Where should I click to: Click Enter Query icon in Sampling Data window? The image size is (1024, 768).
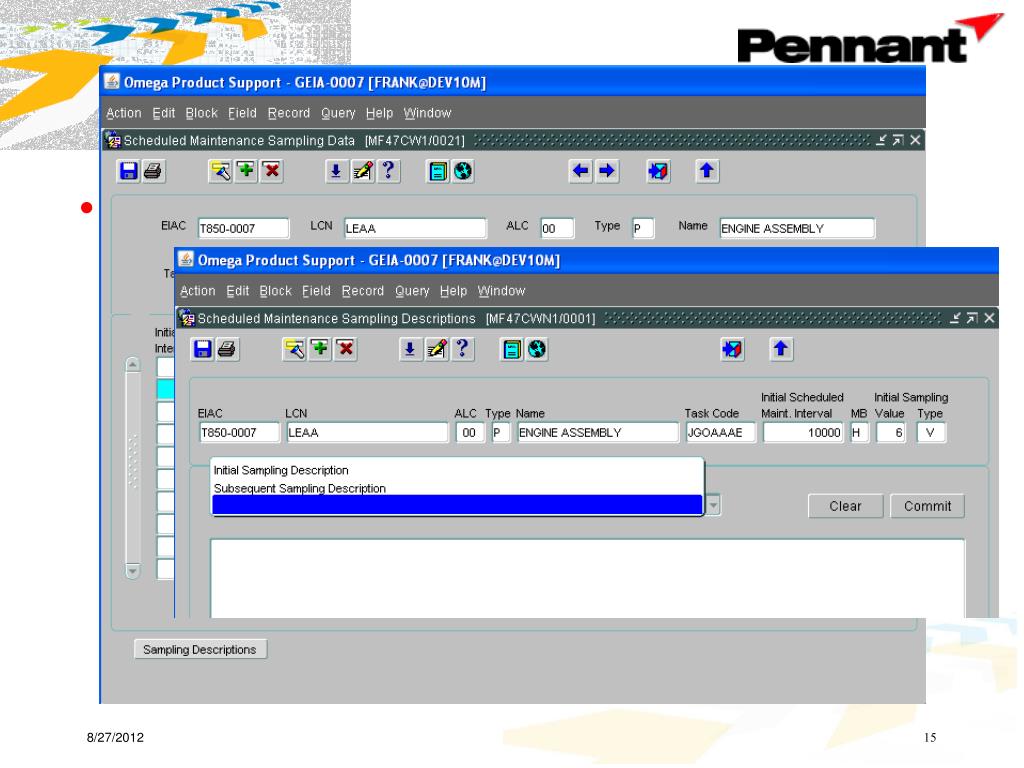pyautogui.click(x=220, y=171)
